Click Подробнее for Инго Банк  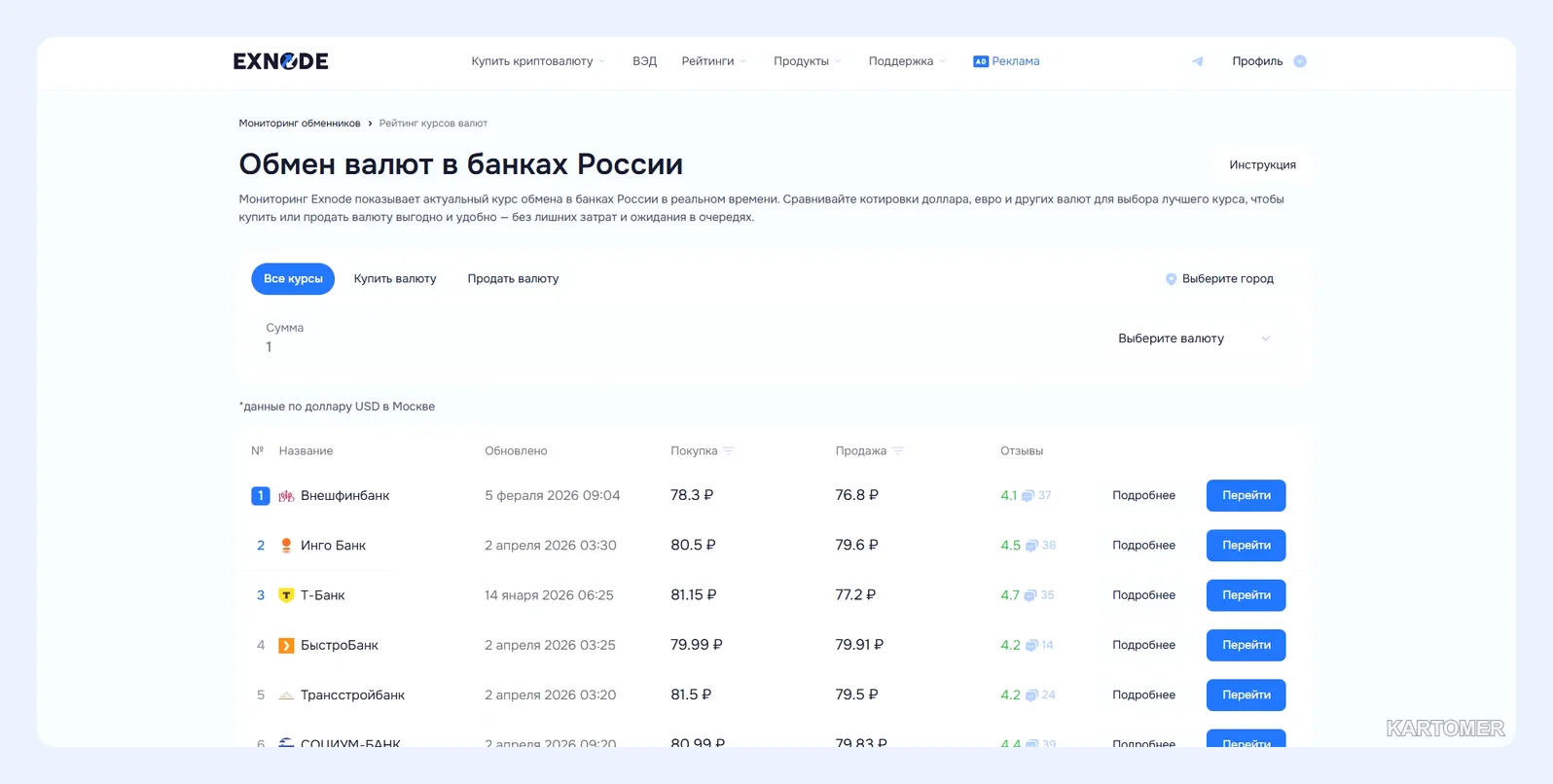tap(1143, 546)
